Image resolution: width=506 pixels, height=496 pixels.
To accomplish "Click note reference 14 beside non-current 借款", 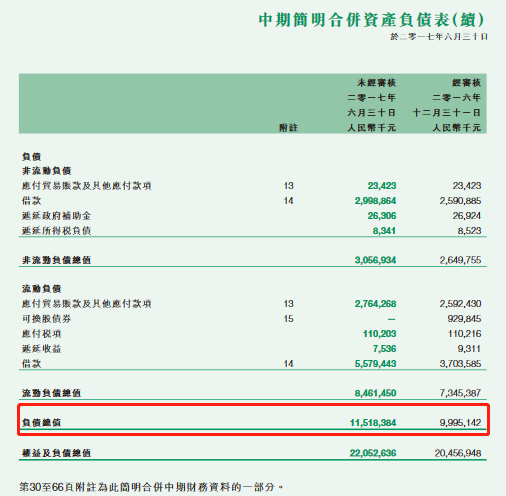I will (x=289, y=201).
